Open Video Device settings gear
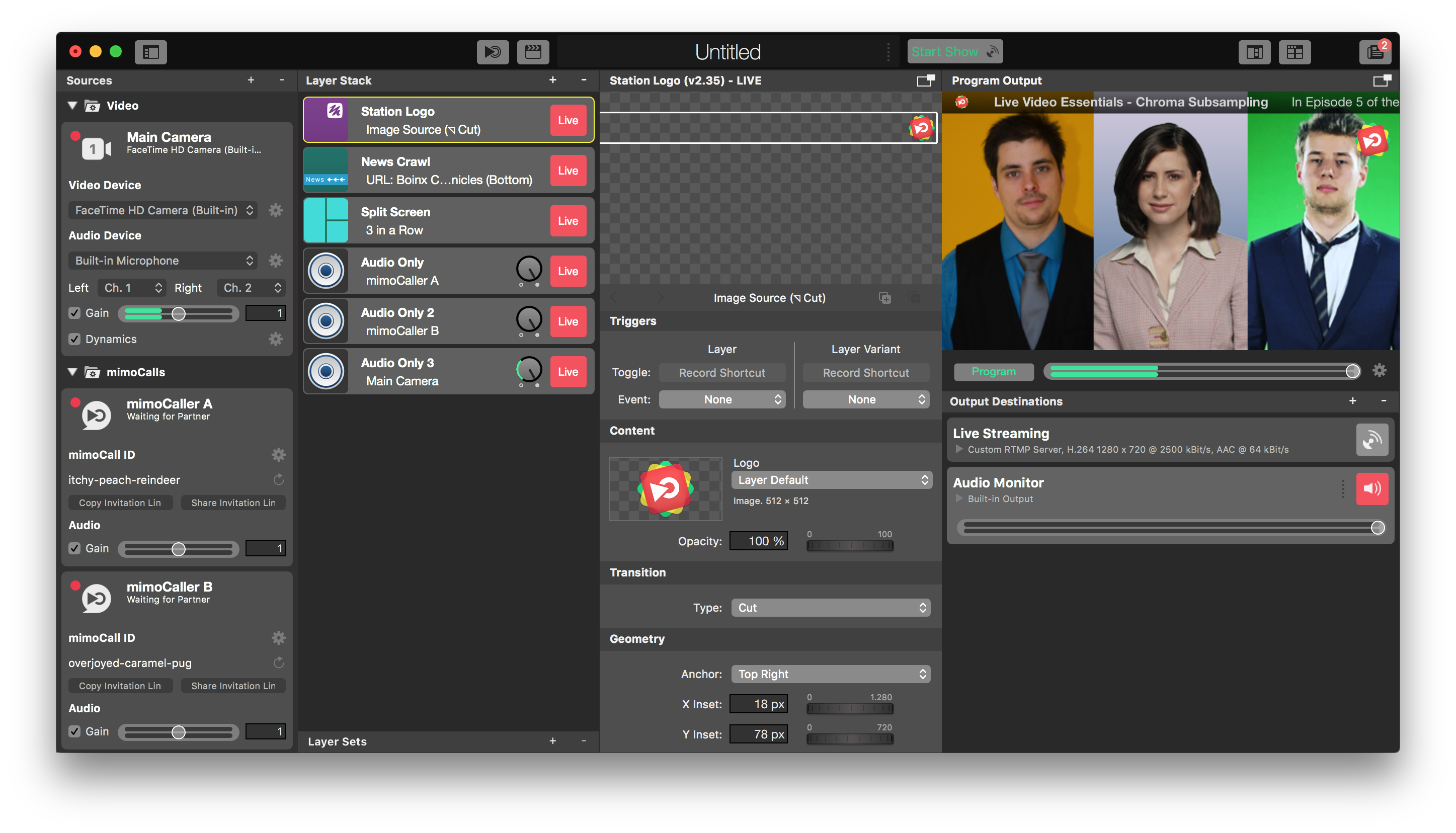This screenshot has height=833, width=1456. click(x=275, y=210)
